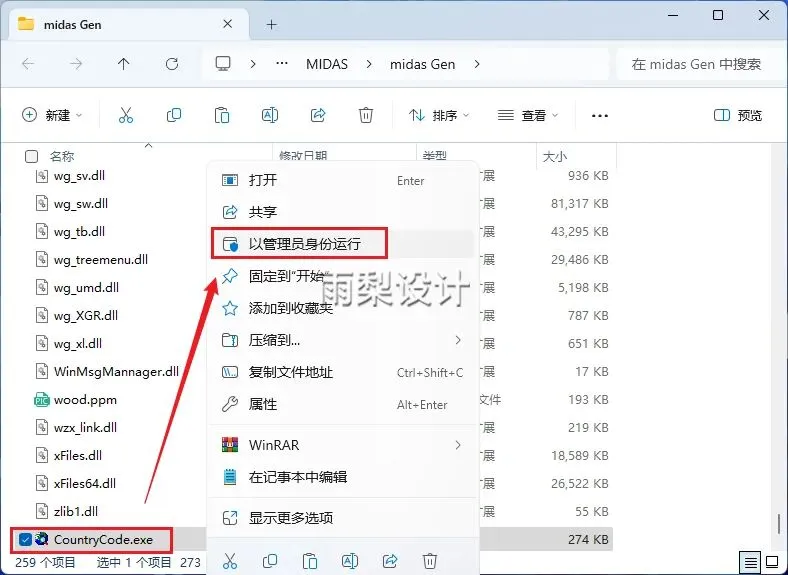The width and height of the screenshot is (788, 575).
Task: Click the Cut icon in the Explorer toolbar
Action: (126, 116)
